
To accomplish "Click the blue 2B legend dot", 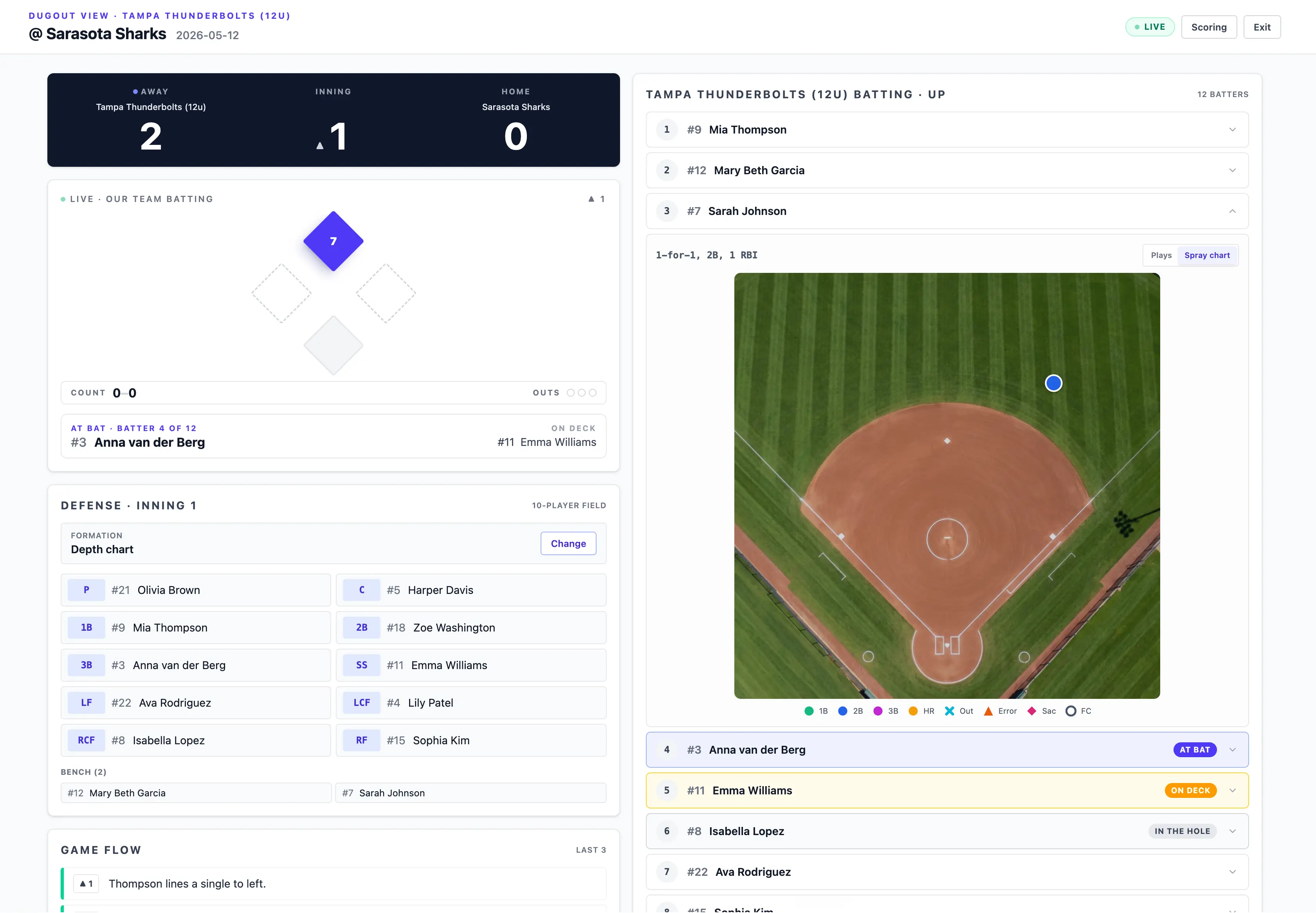I will click(x=842, y=711).
